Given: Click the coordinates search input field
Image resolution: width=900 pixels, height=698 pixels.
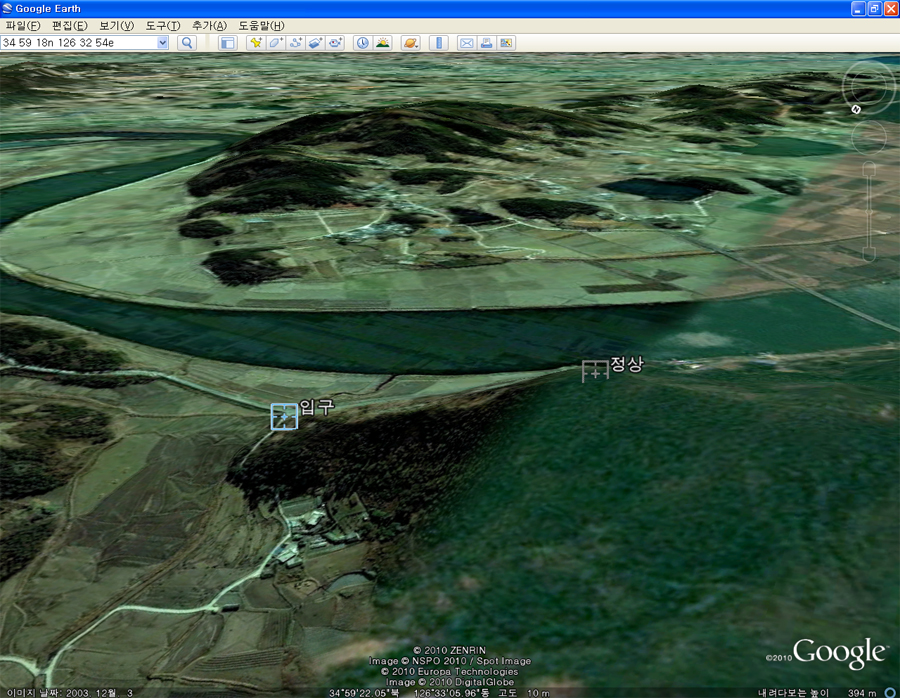Looking at the screenshot, I should coord(78,43).
